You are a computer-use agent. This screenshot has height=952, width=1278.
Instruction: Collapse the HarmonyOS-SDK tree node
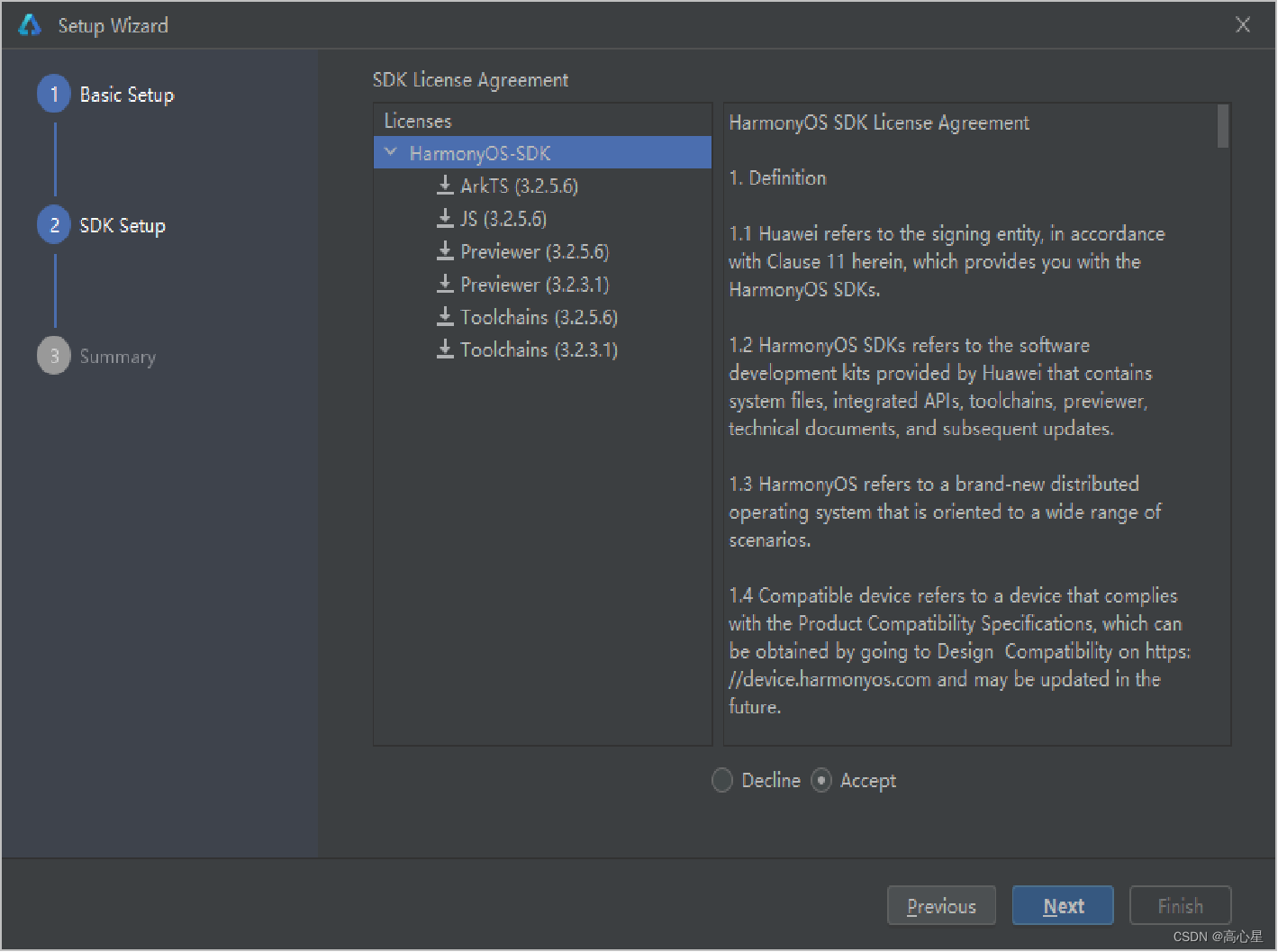[x=391, y=152]
